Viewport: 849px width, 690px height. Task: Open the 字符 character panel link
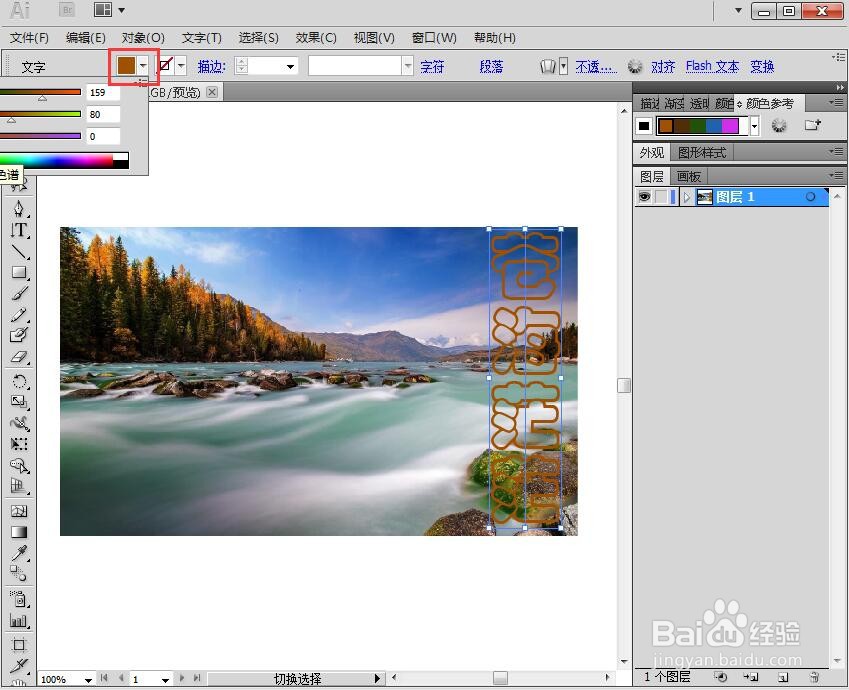click(x=432, y=67)
